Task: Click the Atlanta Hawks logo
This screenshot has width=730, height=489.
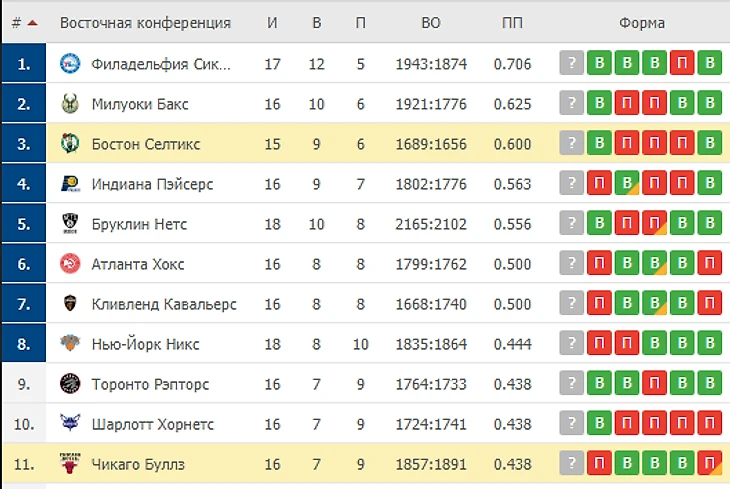Action: pos(70,264)
